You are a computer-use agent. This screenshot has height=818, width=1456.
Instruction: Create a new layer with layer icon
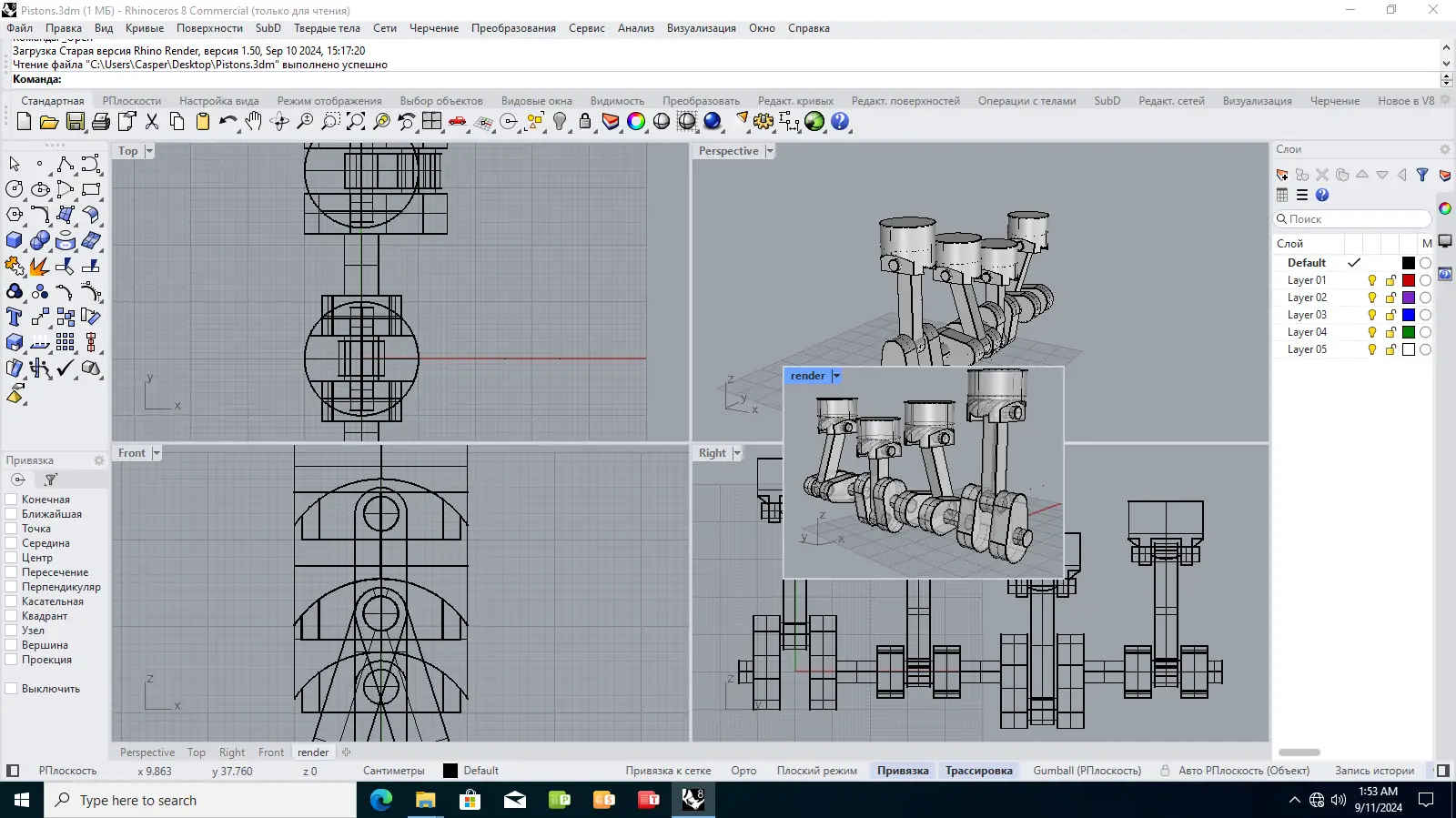tap(1282, 175)
